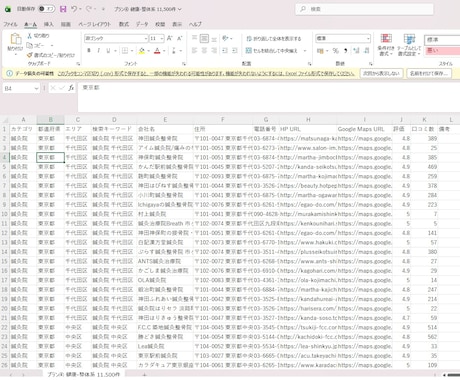The width and height of the screenshot is (460, 380).
Task: Switch to the データ (Data) tab
Action: click(142, 24)
